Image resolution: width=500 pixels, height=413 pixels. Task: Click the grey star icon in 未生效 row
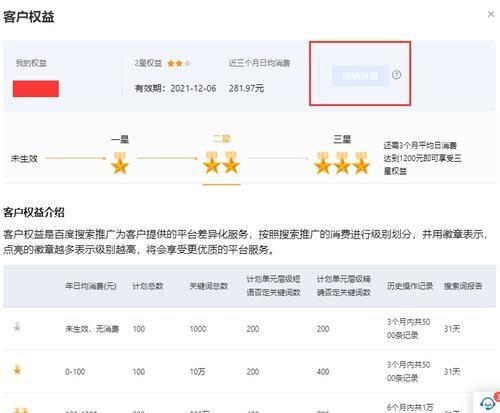coord(17,327)
